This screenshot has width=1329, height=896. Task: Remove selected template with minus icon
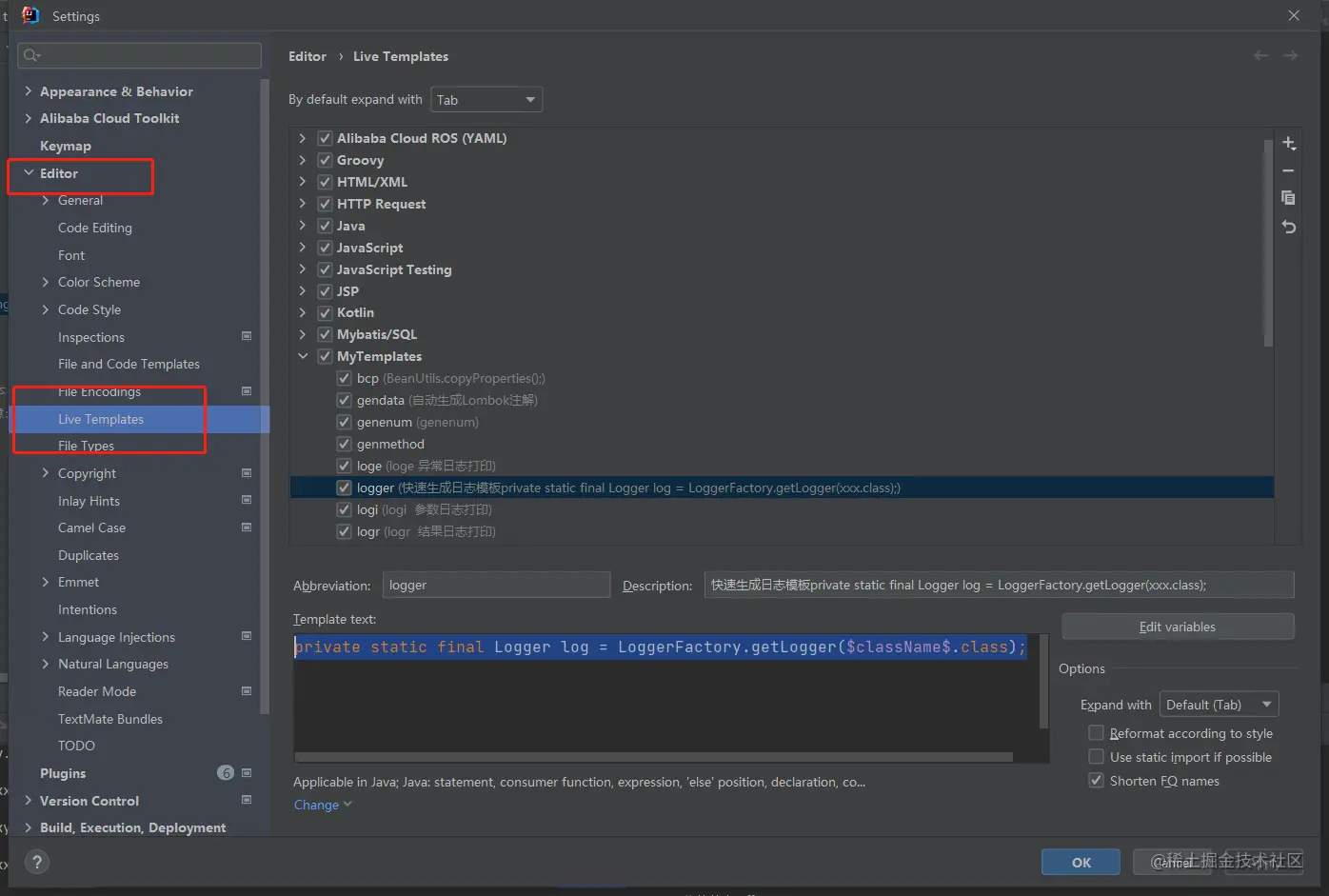tap(1288, 170)
